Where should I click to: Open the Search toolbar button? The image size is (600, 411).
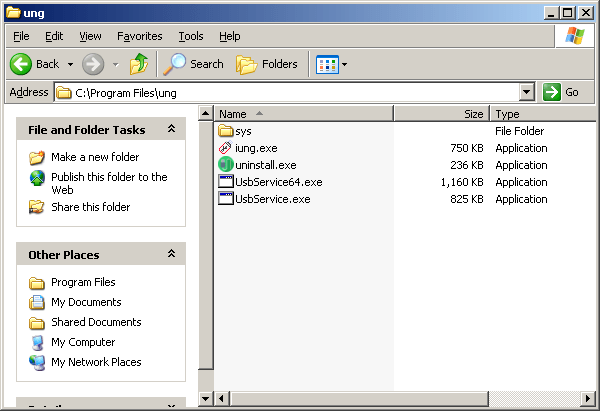[x=194, y=64]
